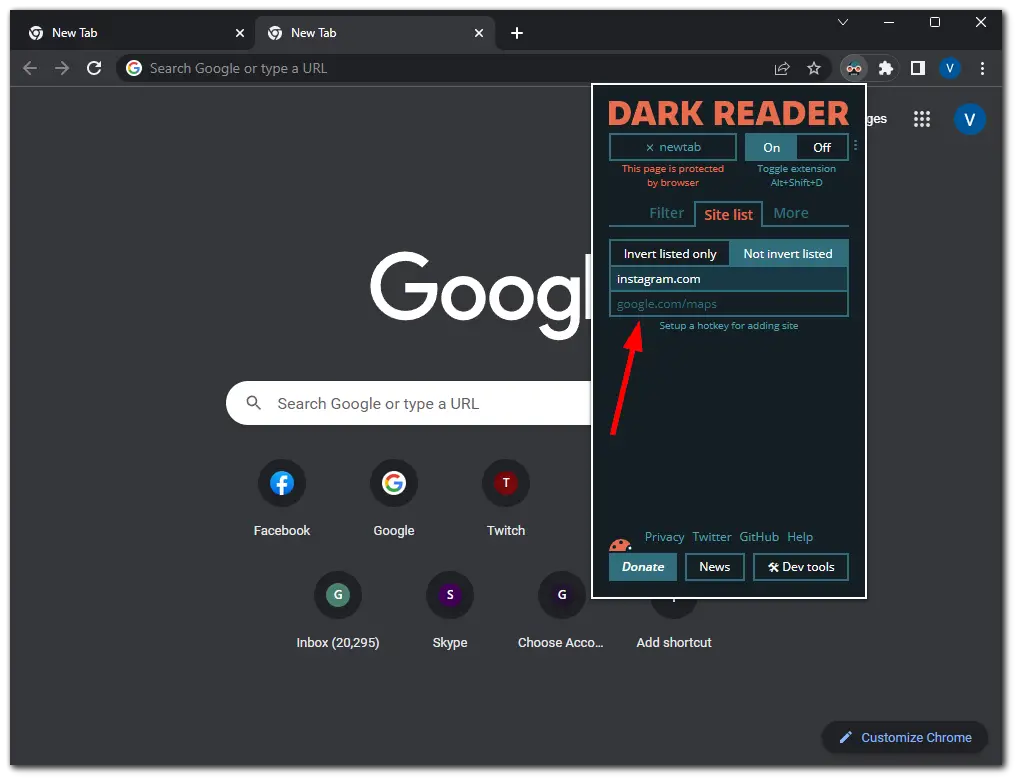
Task: Click Setup a hotkey for adding site
Action: [729, 326]
